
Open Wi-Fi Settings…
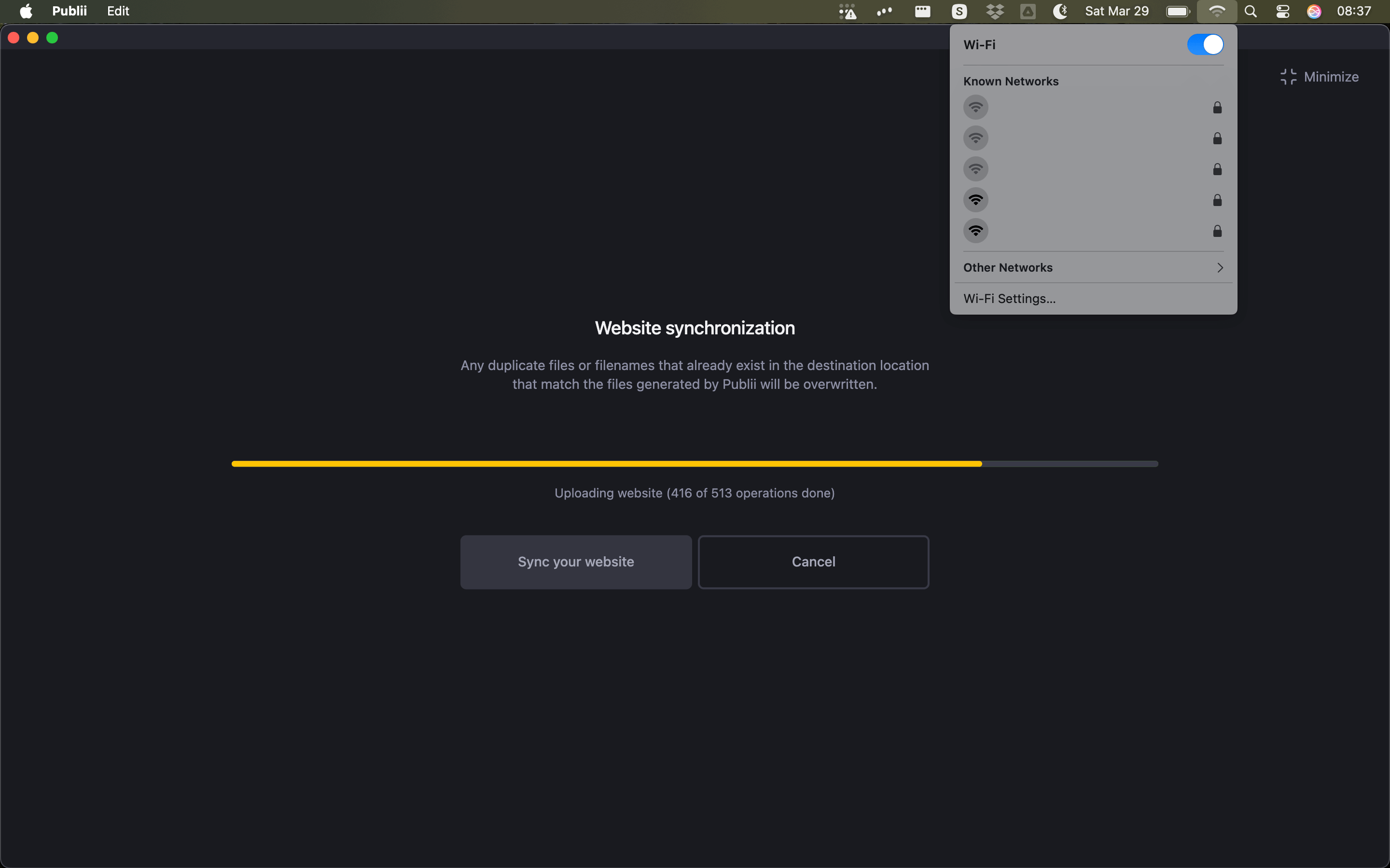tap(1093, 299)
